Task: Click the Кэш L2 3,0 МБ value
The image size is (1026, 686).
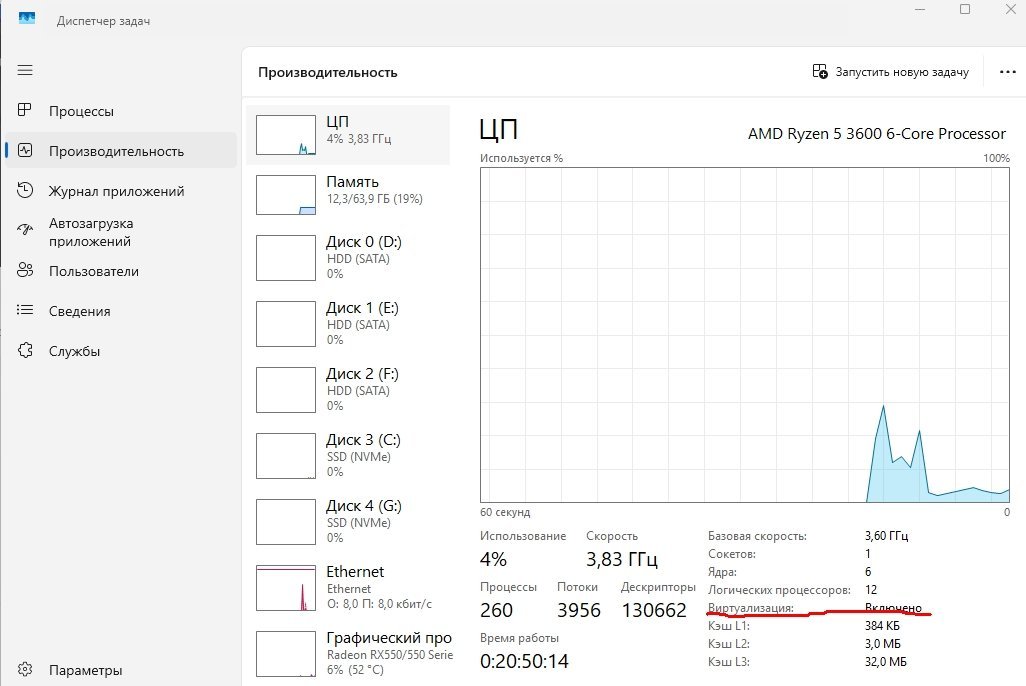Action: (x=883, y=644)
